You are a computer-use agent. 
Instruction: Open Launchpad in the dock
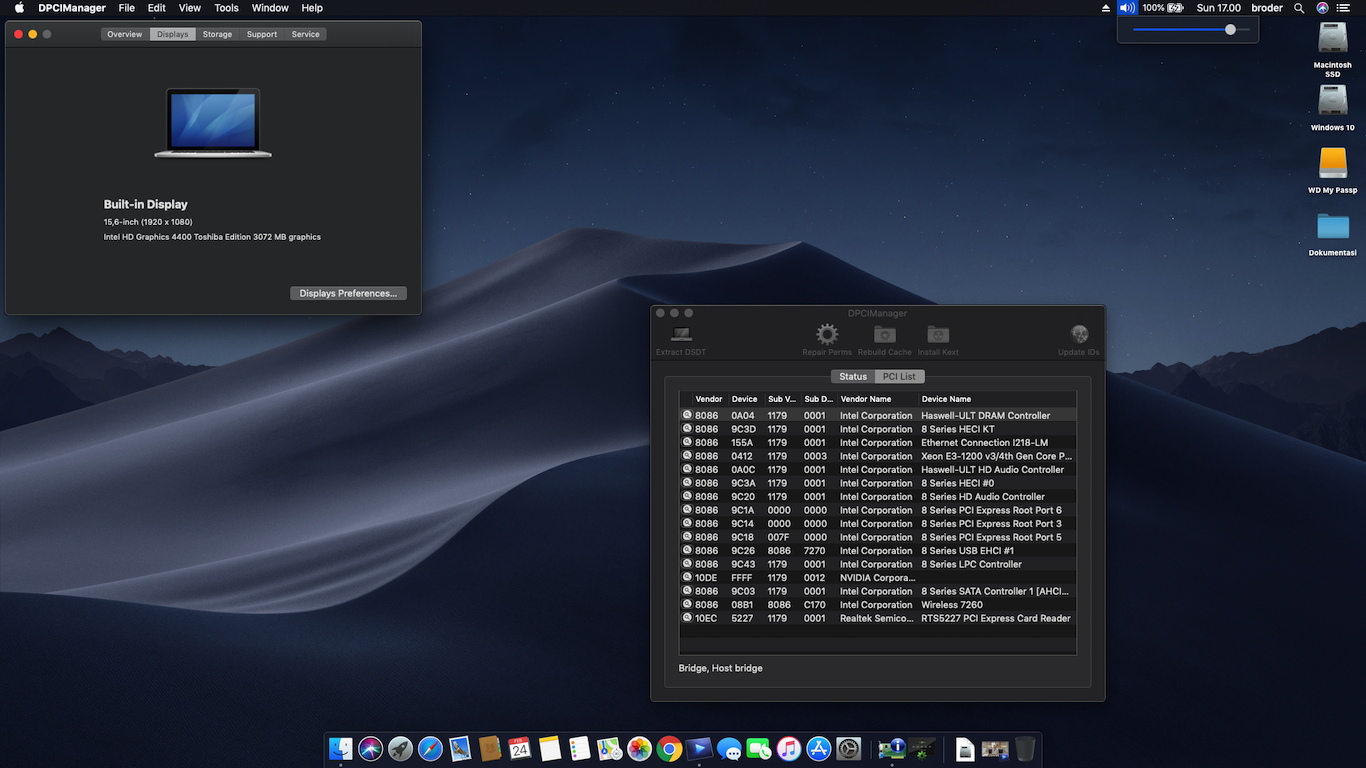[401, 748]
